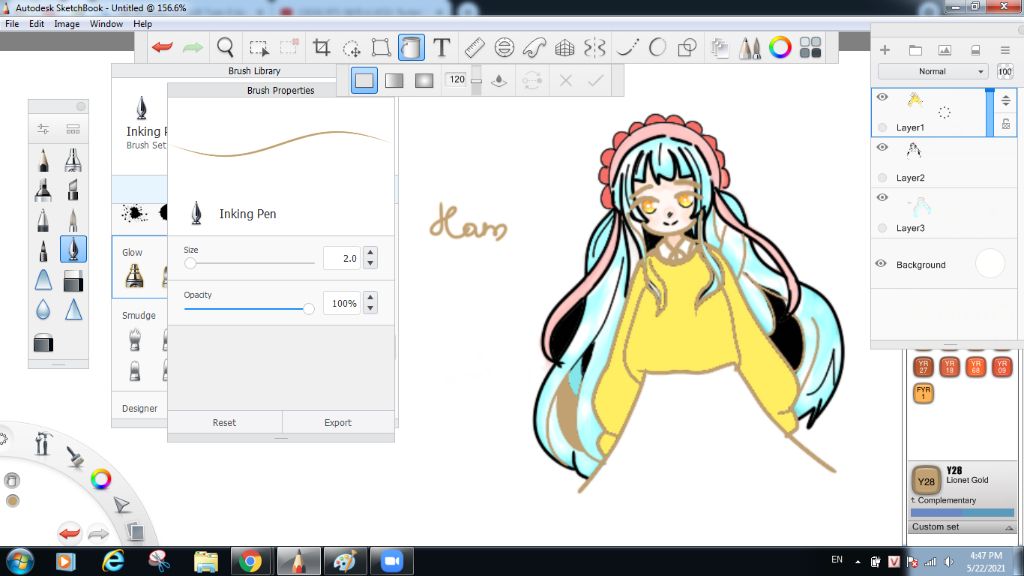Open the Copic Color Library grid icon
The image size is (1024, 576).
pyautogui.click(x=810, y=47)
